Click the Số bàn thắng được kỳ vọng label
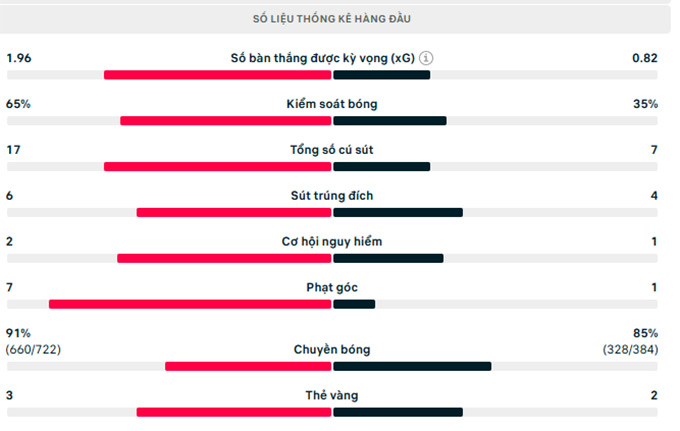 coord(323,58)
